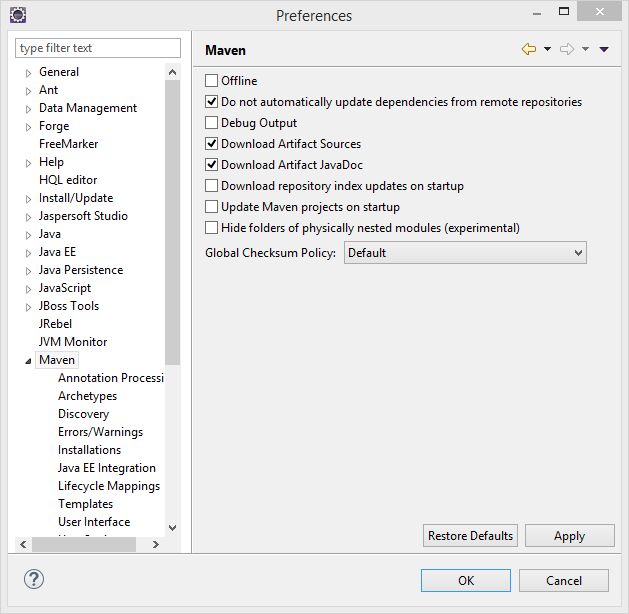The height and width of the screenshot is (614, 629).
Task: Select FreeMarker in preferences tree
Action: pos(69,144)
